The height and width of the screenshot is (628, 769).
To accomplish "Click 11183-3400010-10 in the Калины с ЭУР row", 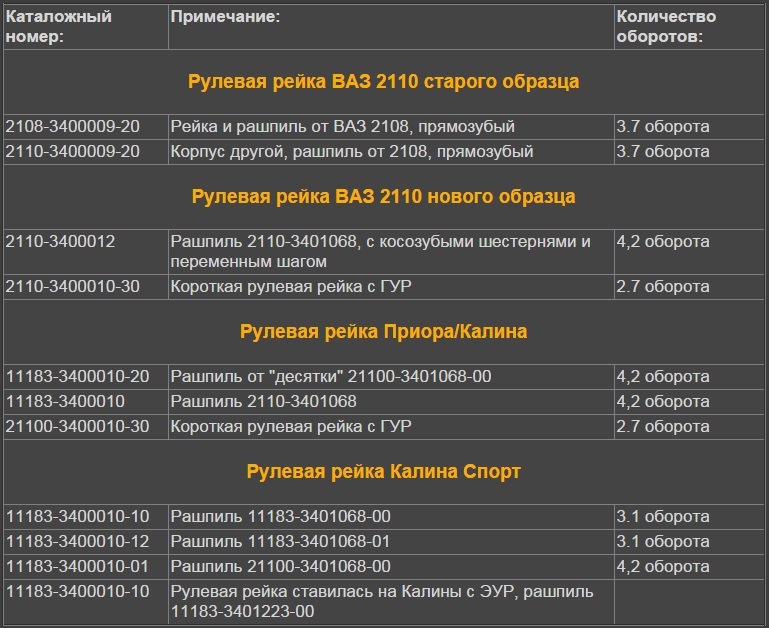I will click(77, 592).
